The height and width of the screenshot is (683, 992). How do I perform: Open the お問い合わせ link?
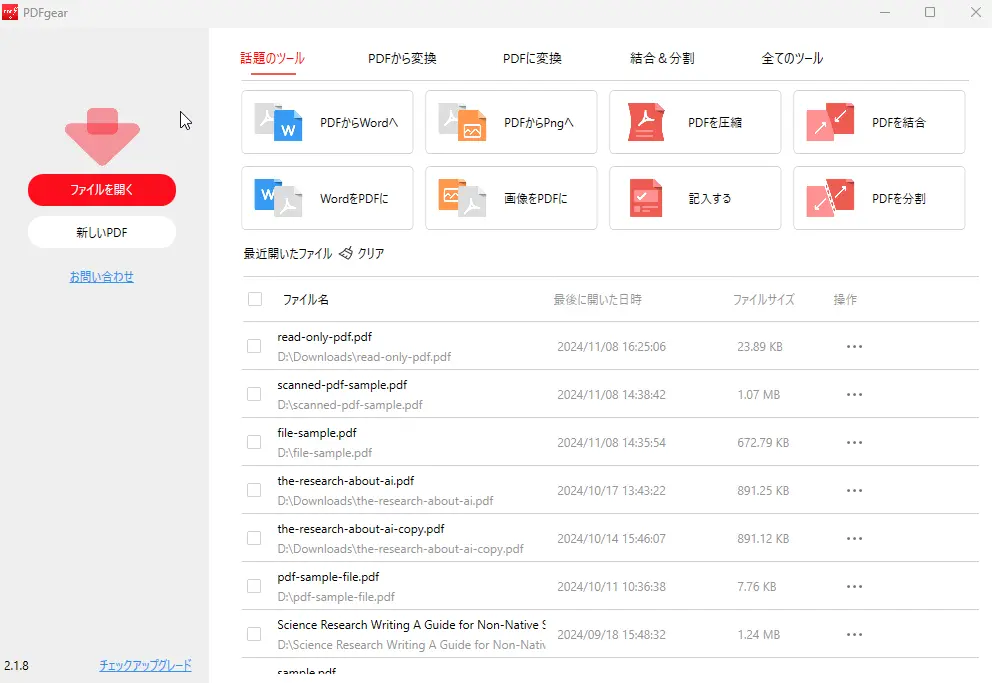pos(101,276)
